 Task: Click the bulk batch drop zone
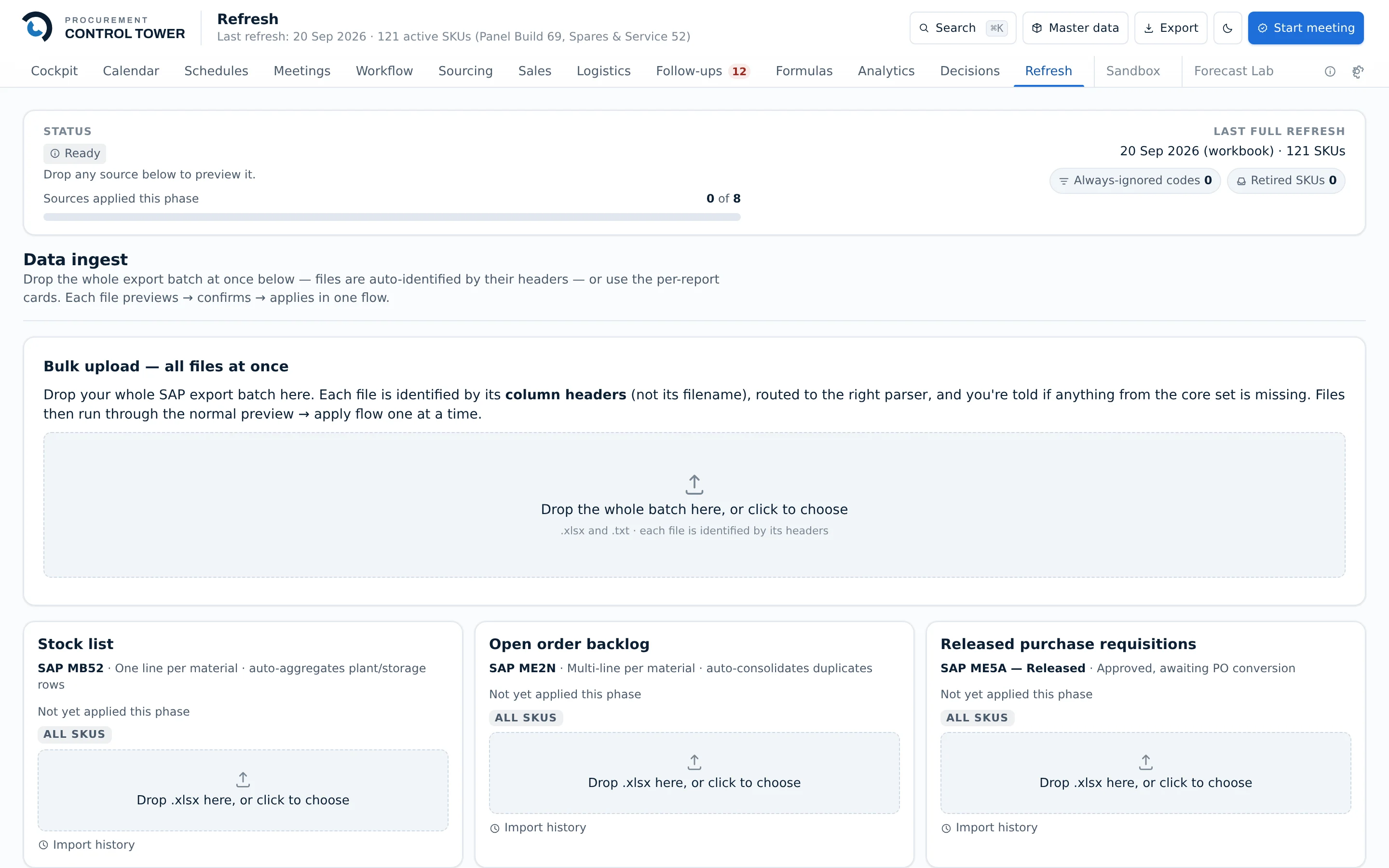[x=694, y=504]
